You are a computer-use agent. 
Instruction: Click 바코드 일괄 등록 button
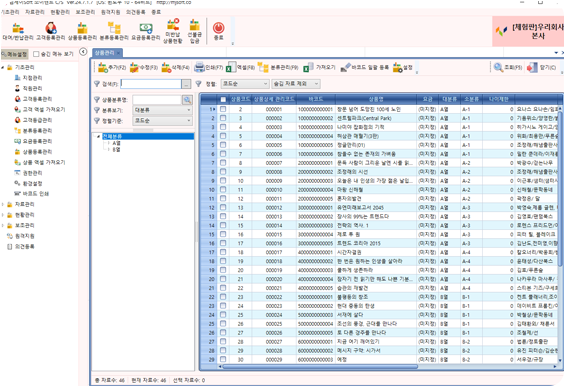[365, 67]
